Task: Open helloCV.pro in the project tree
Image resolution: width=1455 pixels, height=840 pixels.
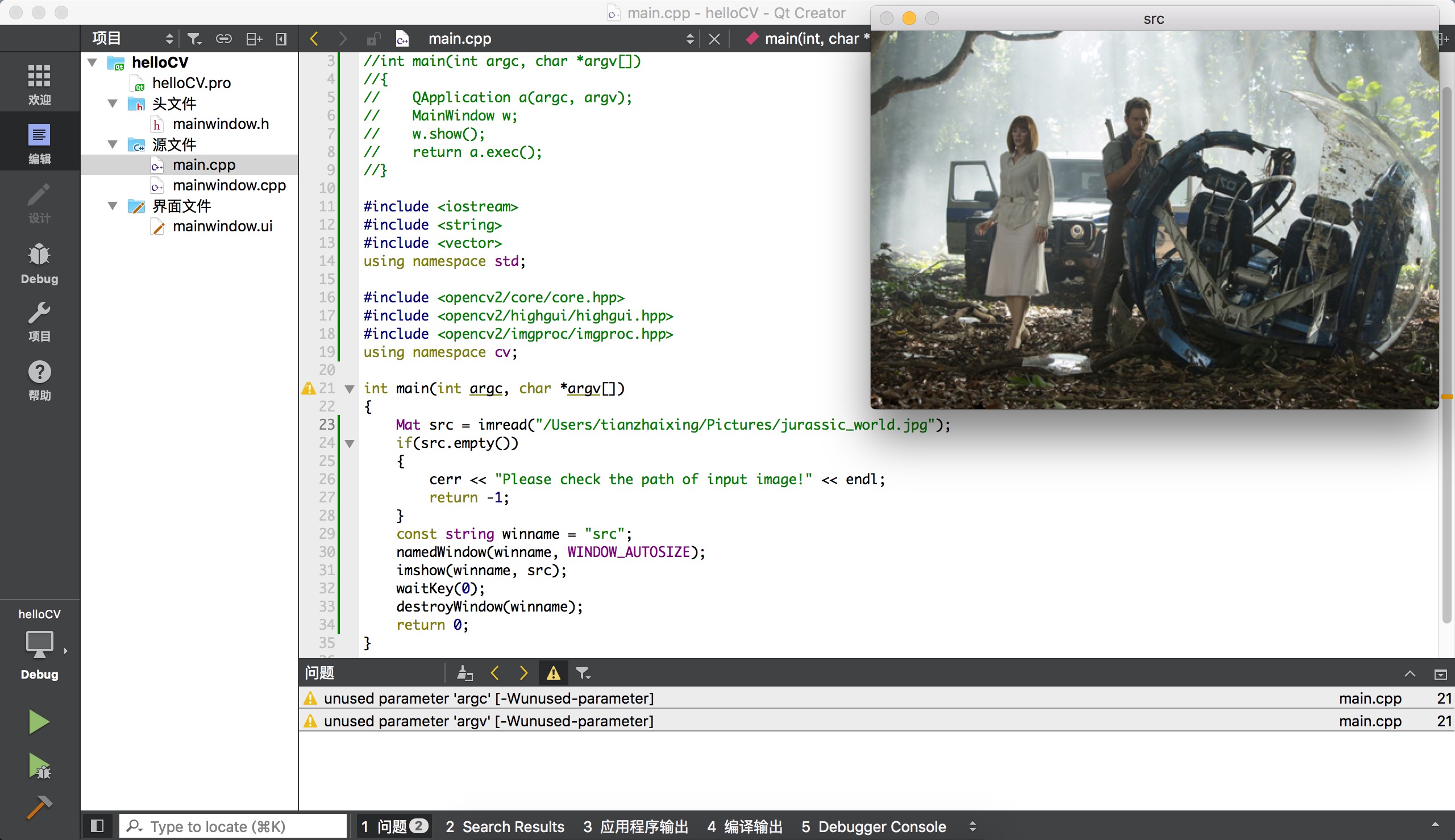Action: coord(191,82)
